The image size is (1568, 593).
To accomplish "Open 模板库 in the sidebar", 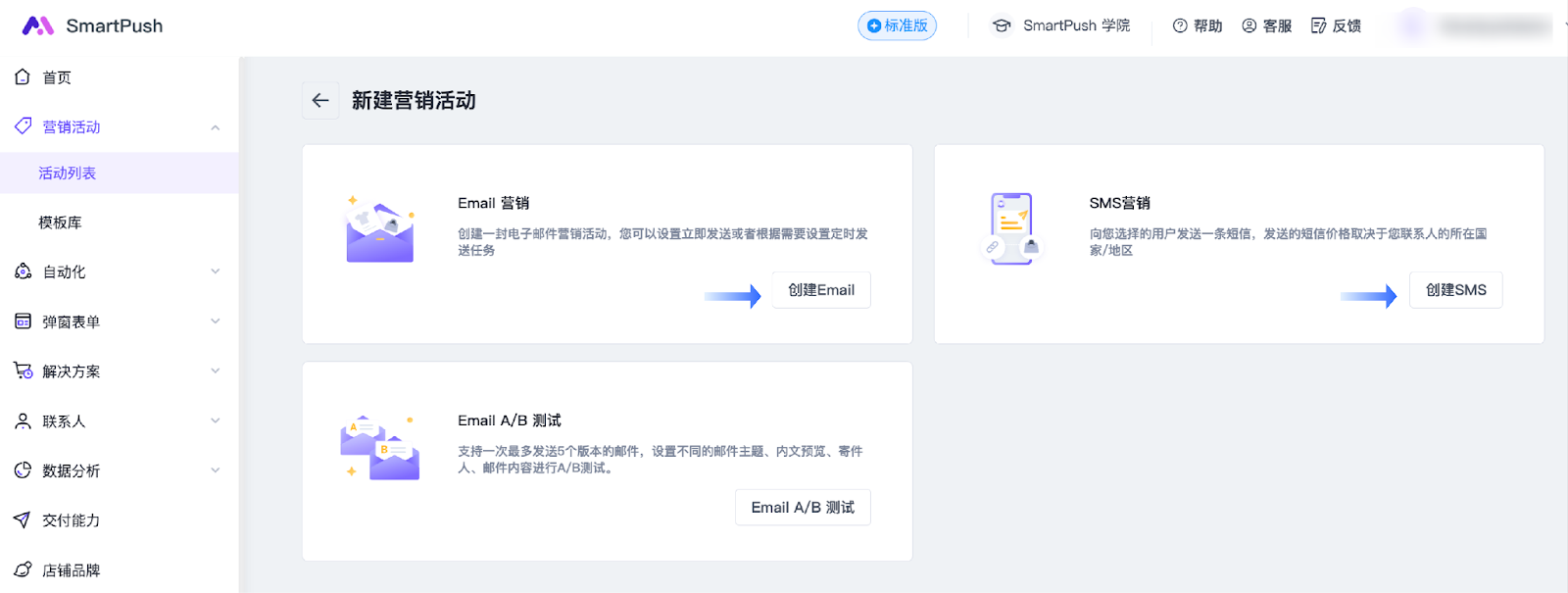I will (60, 222).
